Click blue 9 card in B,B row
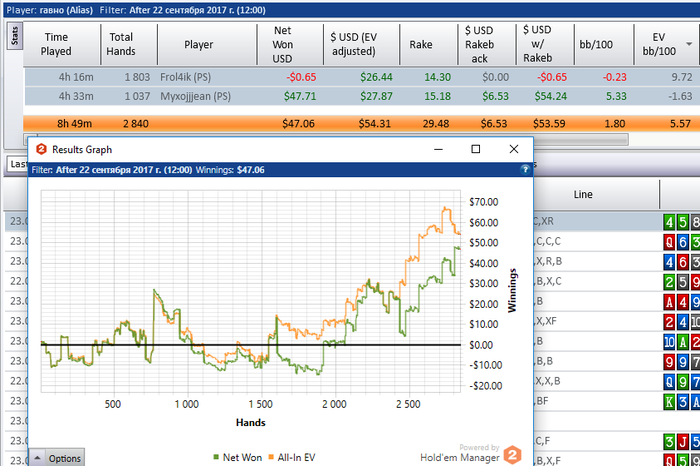Screen dimensions: 700x466 click(x=683, y=362)
